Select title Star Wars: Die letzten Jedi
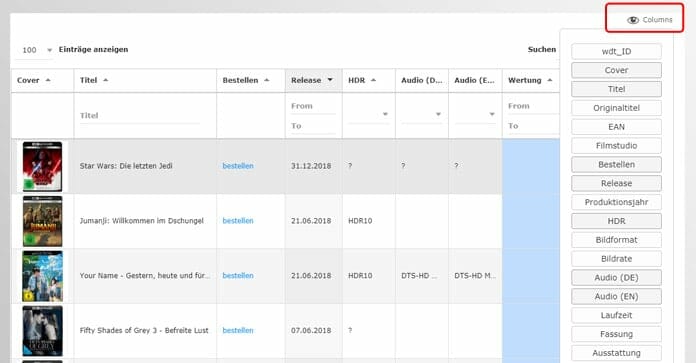The width and height of the screenshot is (696, 363). click(x=126, y=166)
